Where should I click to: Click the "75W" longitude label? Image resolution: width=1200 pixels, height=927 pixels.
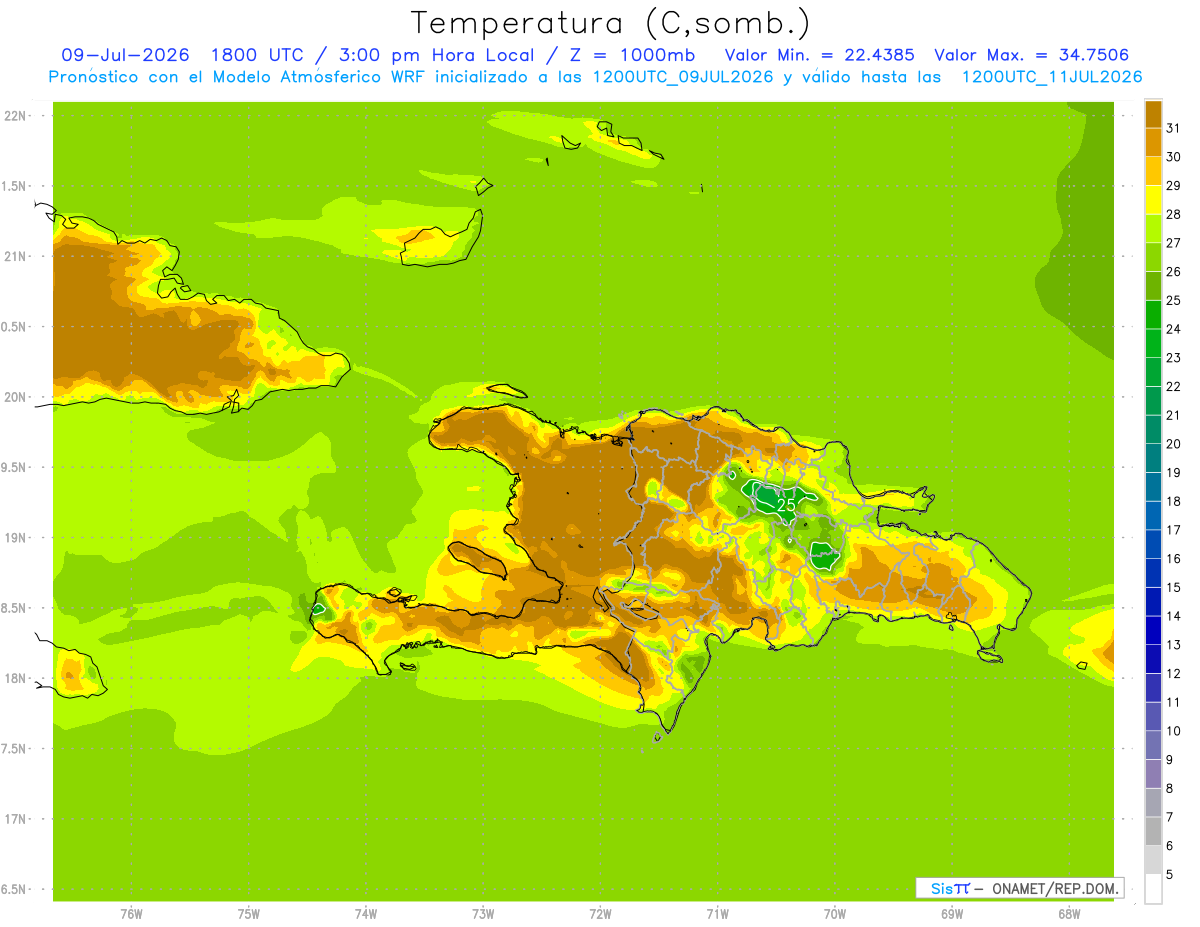point(248,914)
